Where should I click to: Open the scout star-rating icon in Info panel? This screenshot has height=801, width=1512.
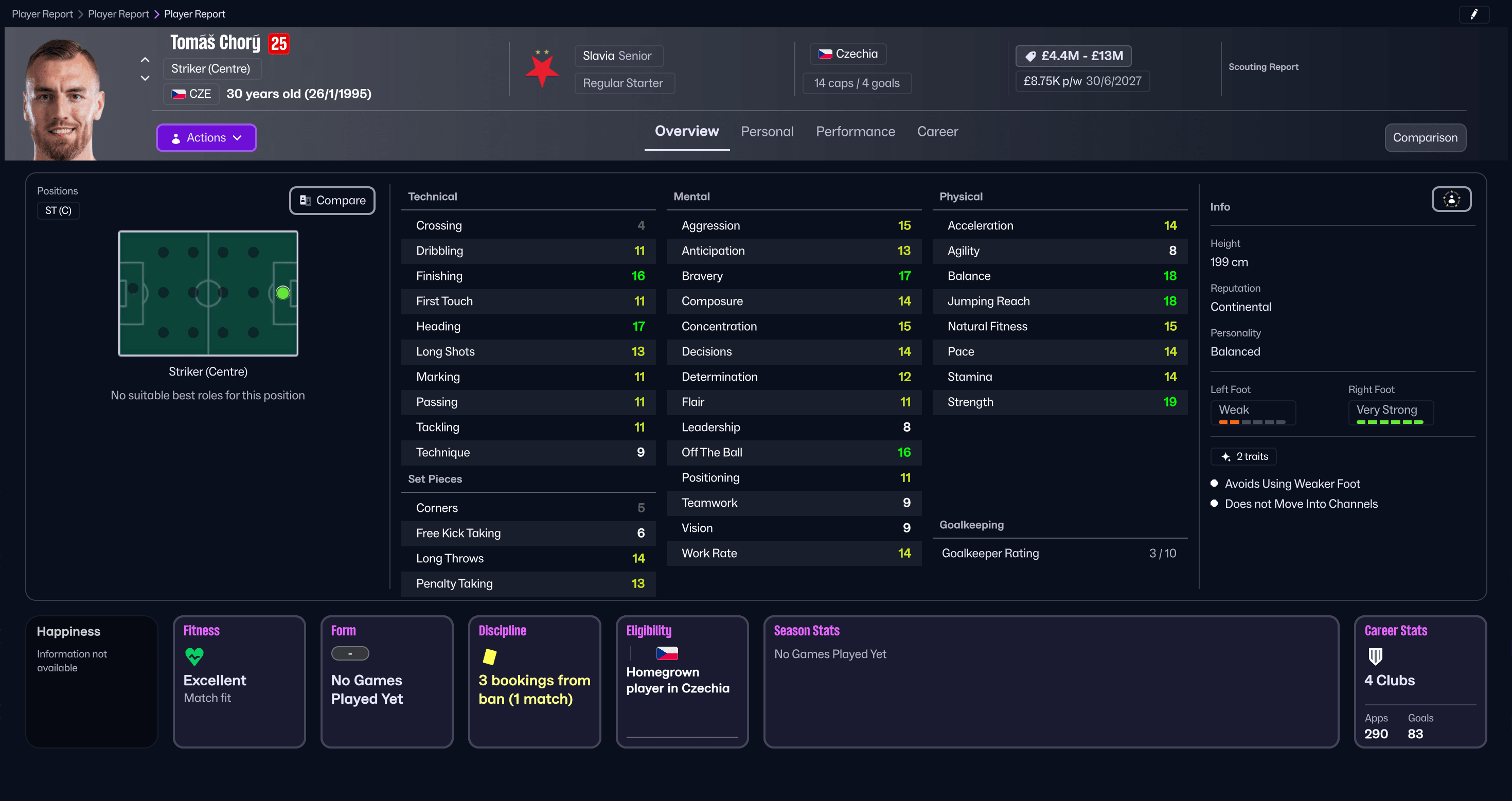click(1451, 199)
